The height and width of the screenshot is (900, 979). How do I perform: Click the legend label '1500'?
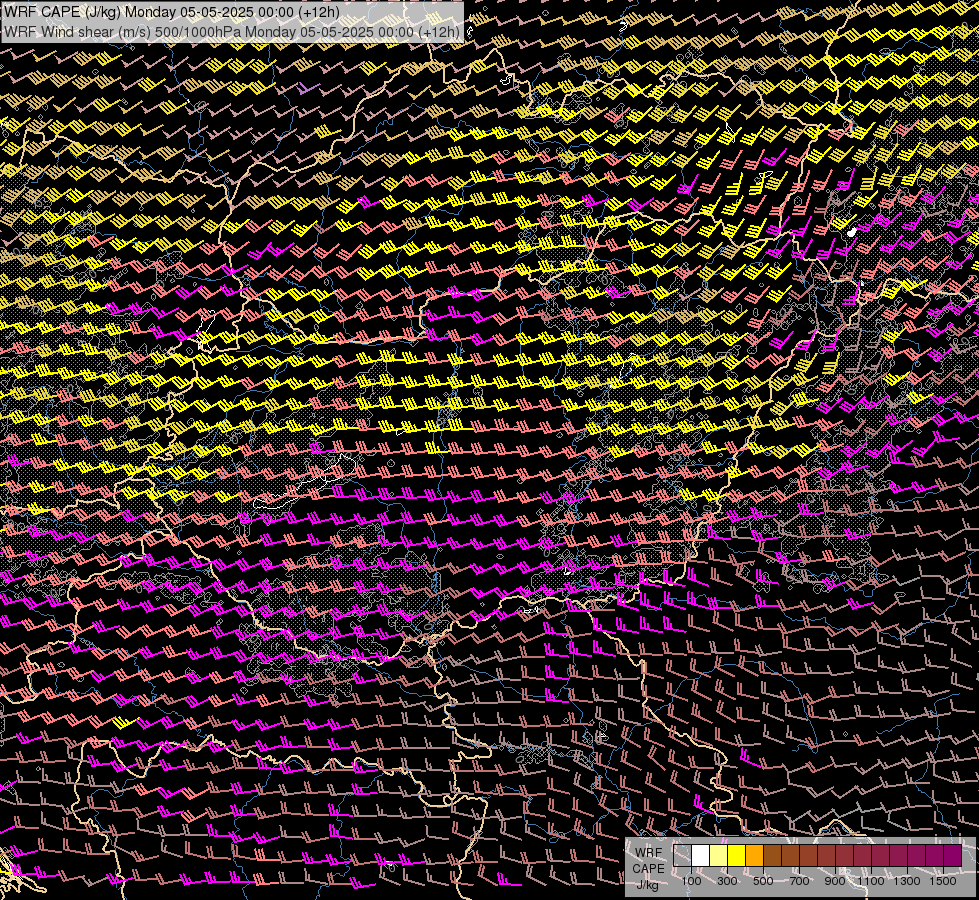tap(943, 881)
